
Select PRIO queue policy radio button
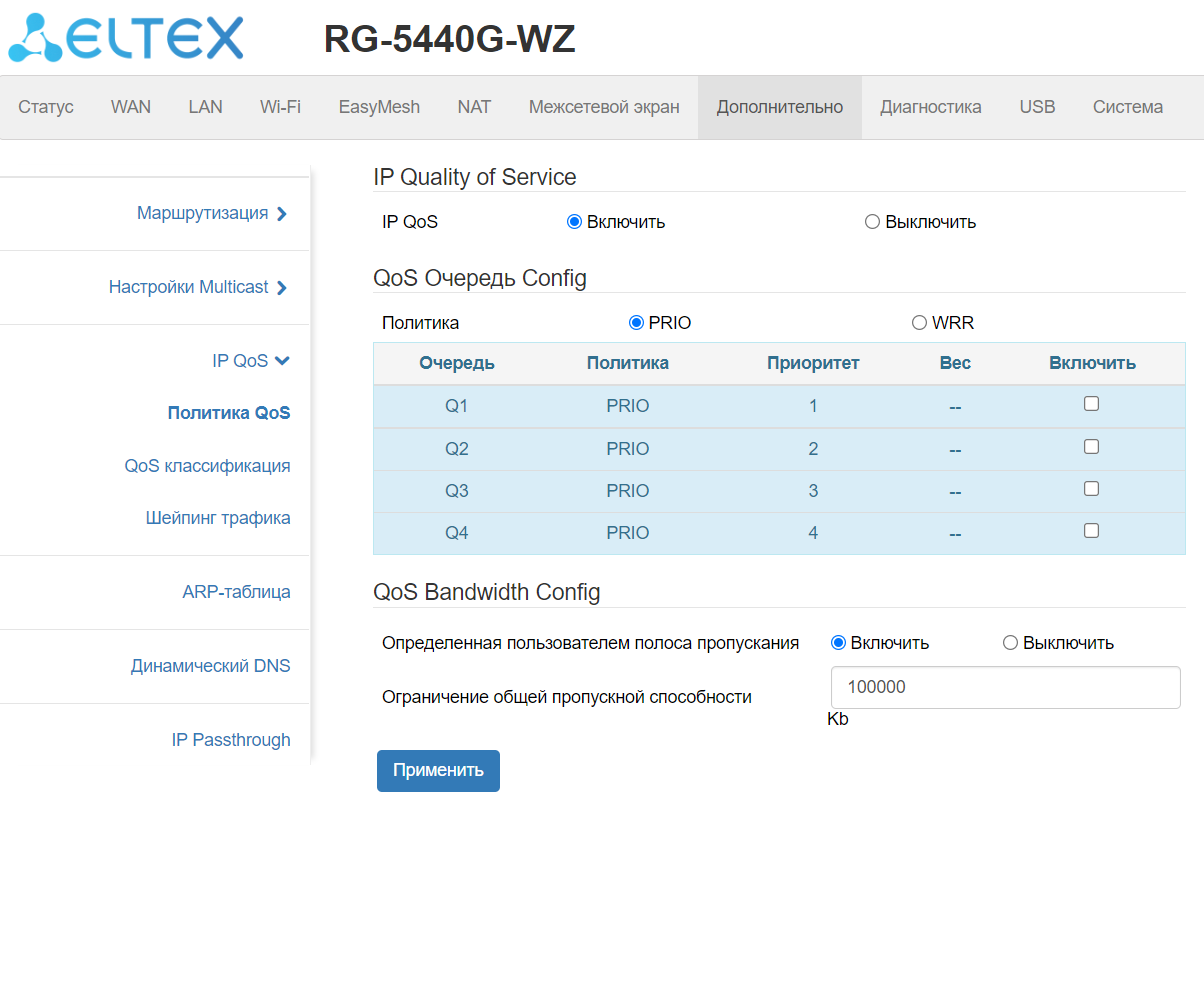point(635,323)
